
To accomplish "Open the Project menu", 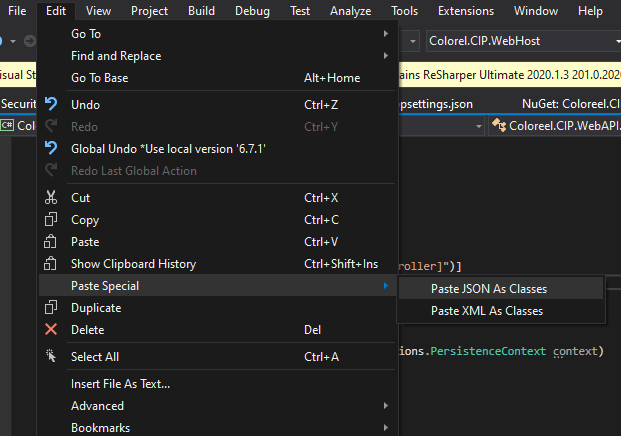I will [149, 11].
